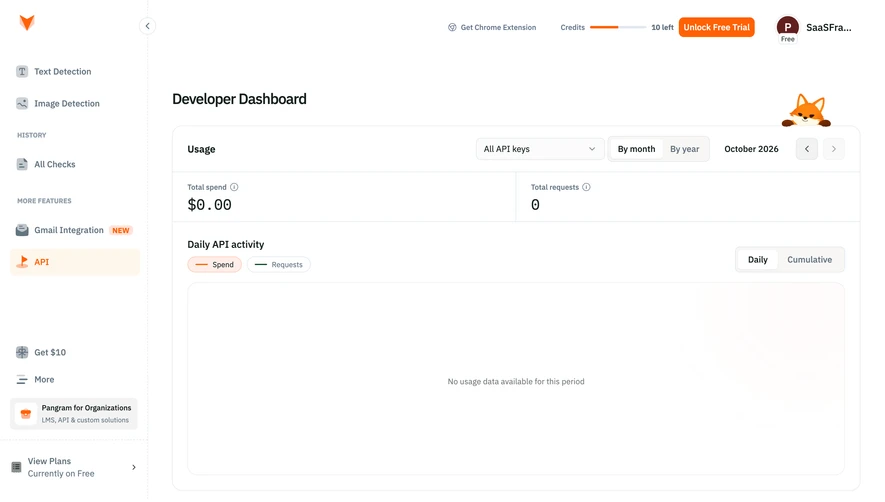Viewport: 885px width, 502px height.
Task: Select the API sidebar item
Action: [75, 262]
